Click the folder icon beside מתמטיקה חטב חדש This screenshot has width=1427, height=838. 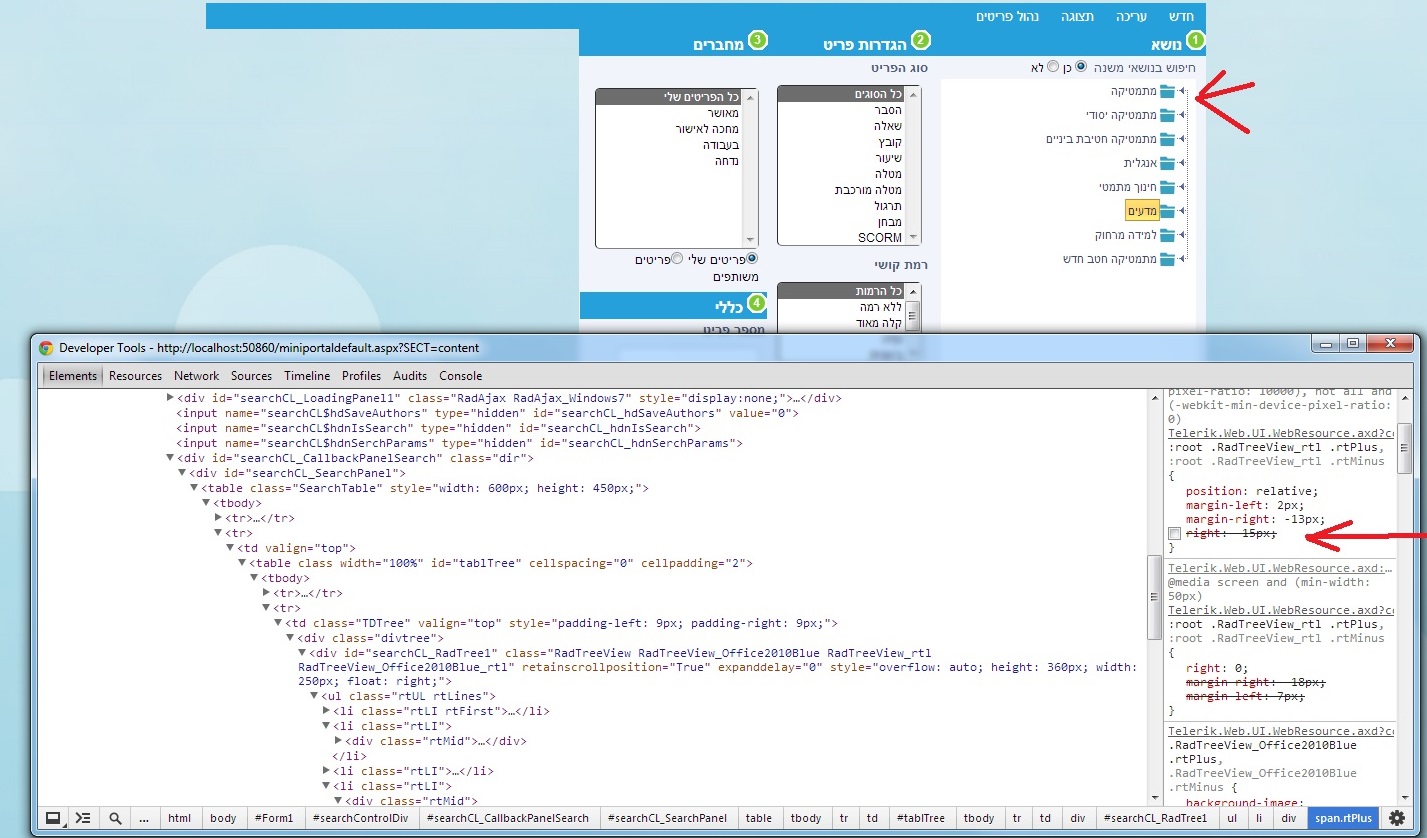click(x=1167, y=259)
